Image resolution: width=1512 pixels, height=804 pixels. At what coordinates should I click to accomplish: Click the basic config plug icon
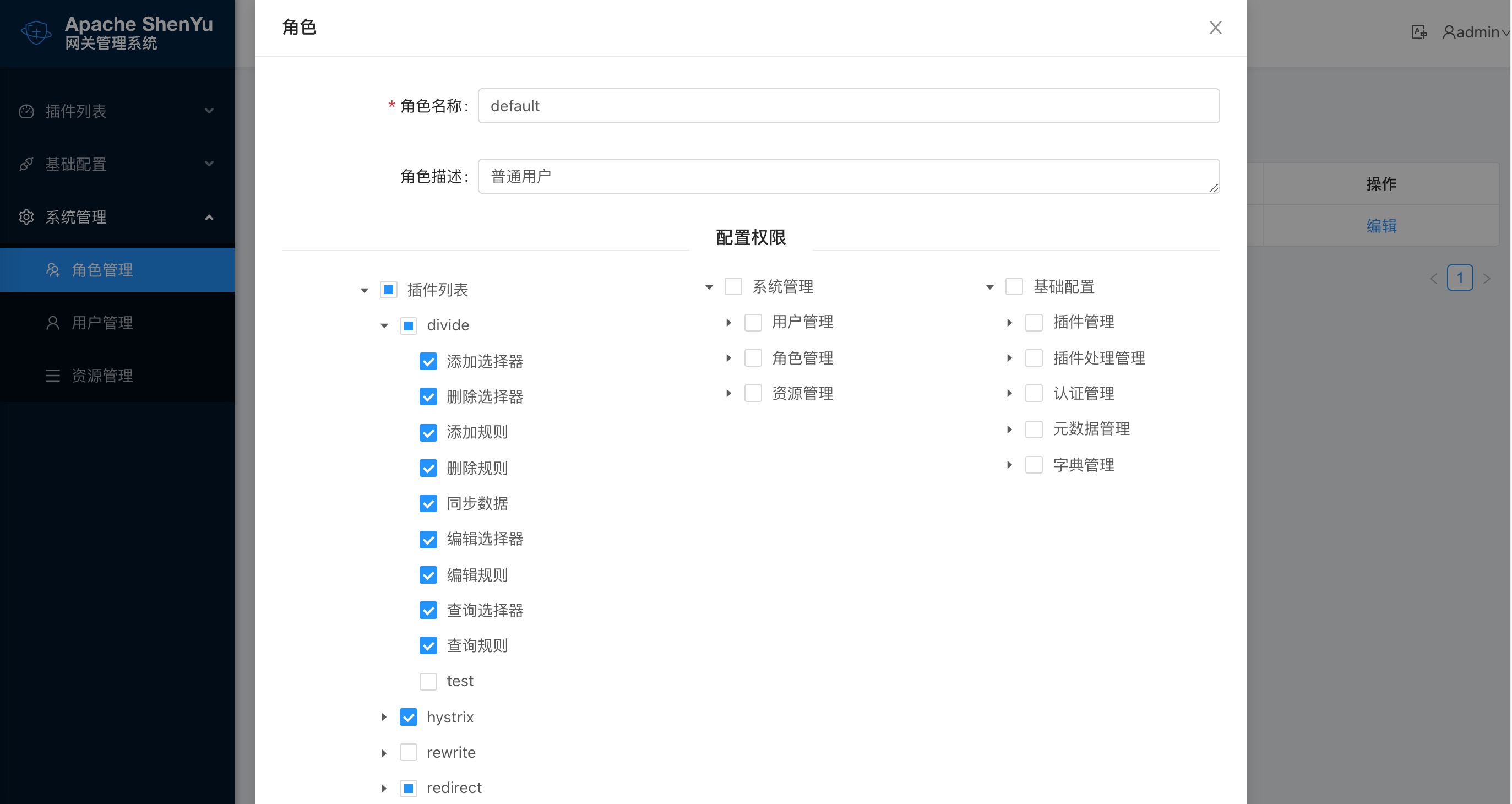point(26,164)
